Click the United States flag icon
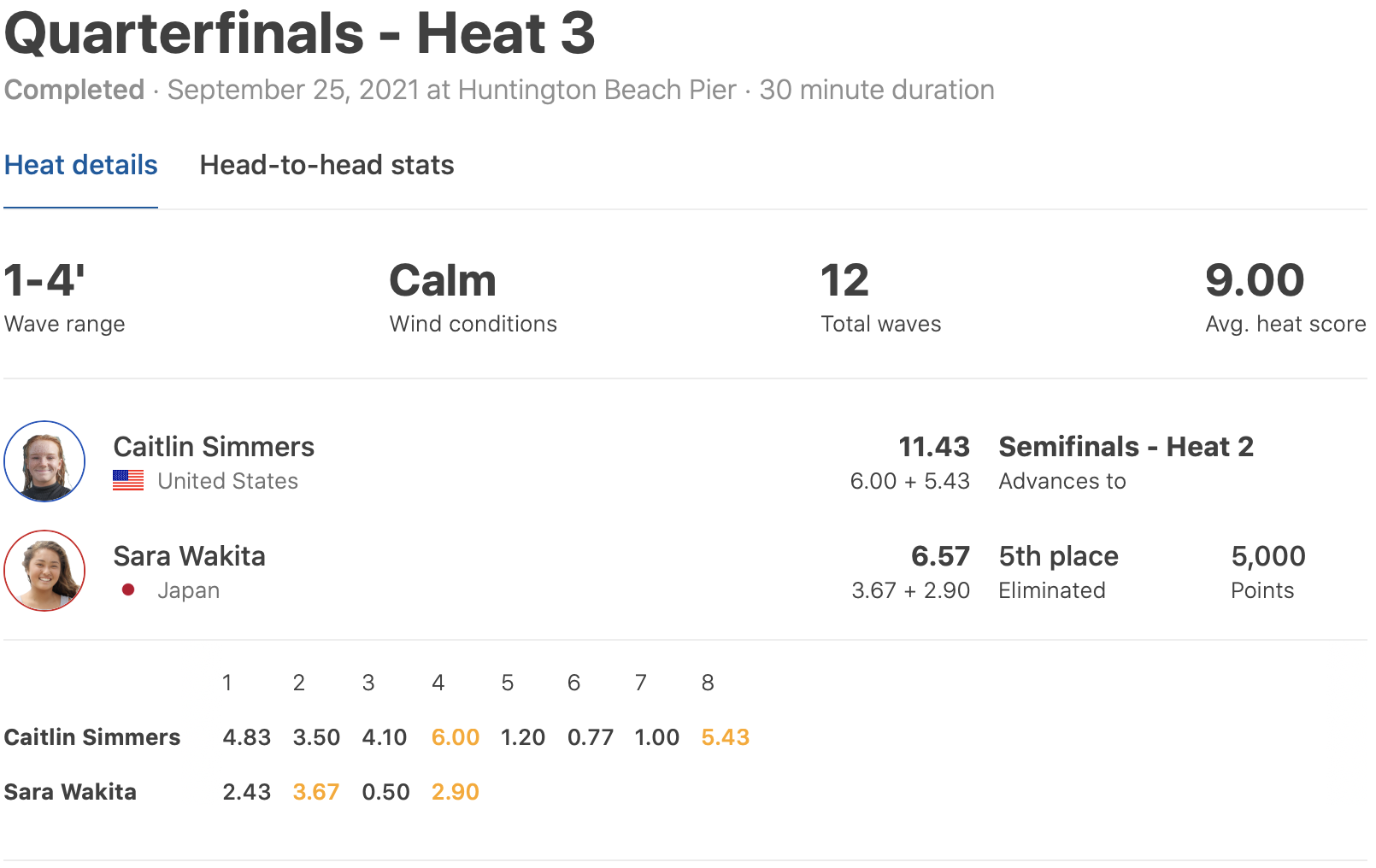 pos(128,481)
